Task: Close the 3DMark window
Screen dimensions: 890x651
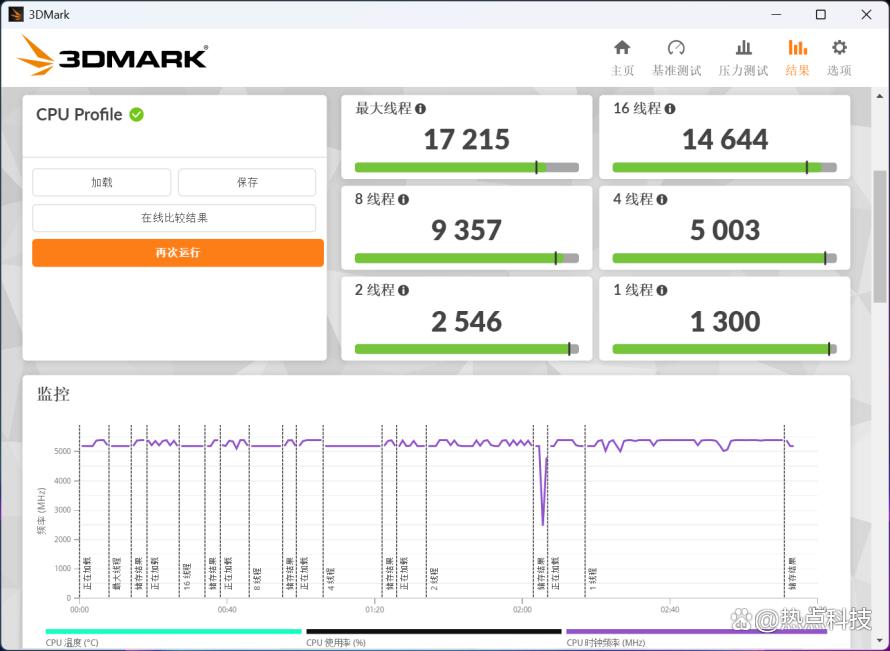Action: [866, 14]
